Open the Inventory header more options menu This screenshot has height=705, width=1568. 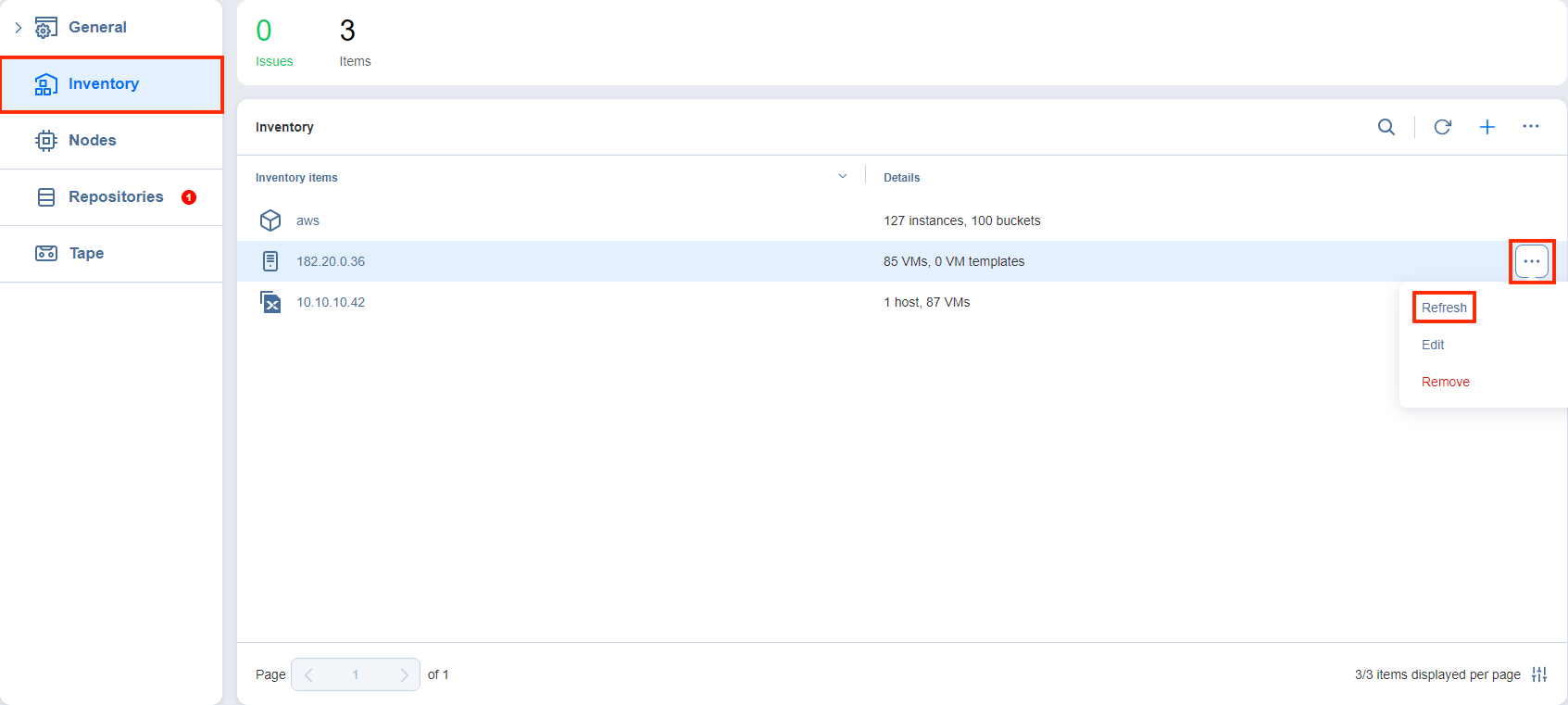[1531, 127]
